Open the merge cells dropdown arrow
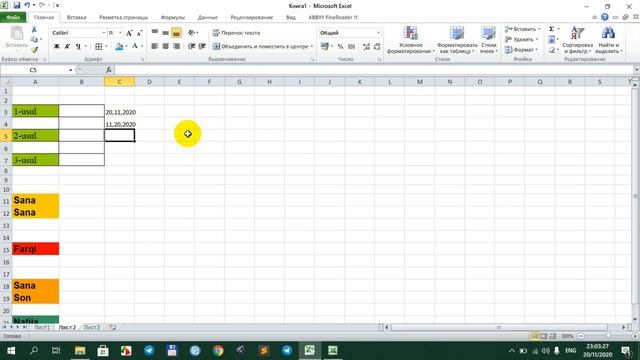This screenshot has height=360, width=640. point(312,47)
